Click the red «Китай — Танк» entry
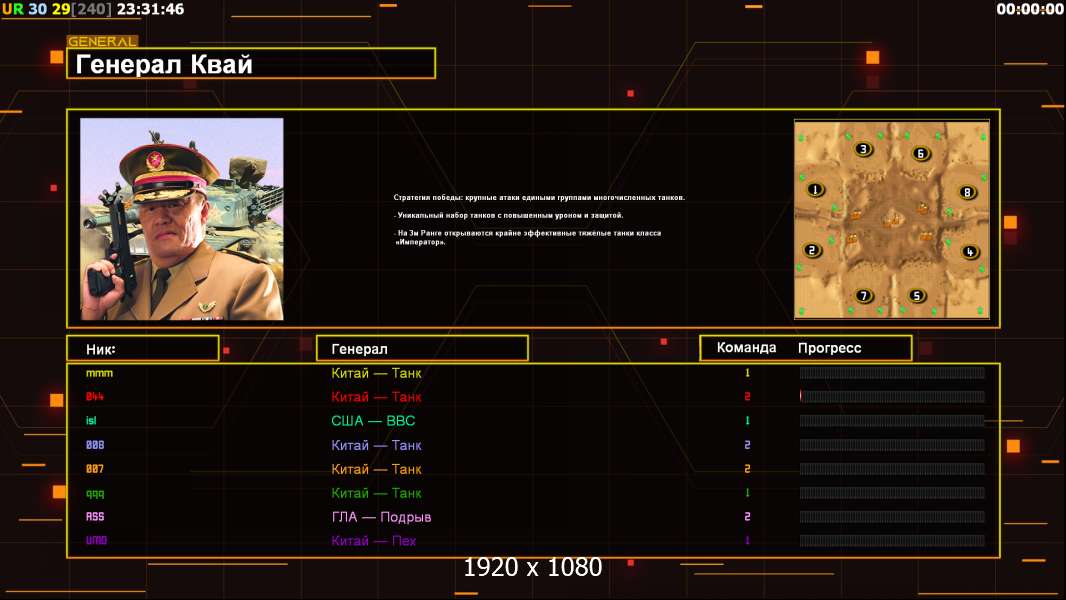This screenshot has height=600, width=1066. tap(376, 396)
